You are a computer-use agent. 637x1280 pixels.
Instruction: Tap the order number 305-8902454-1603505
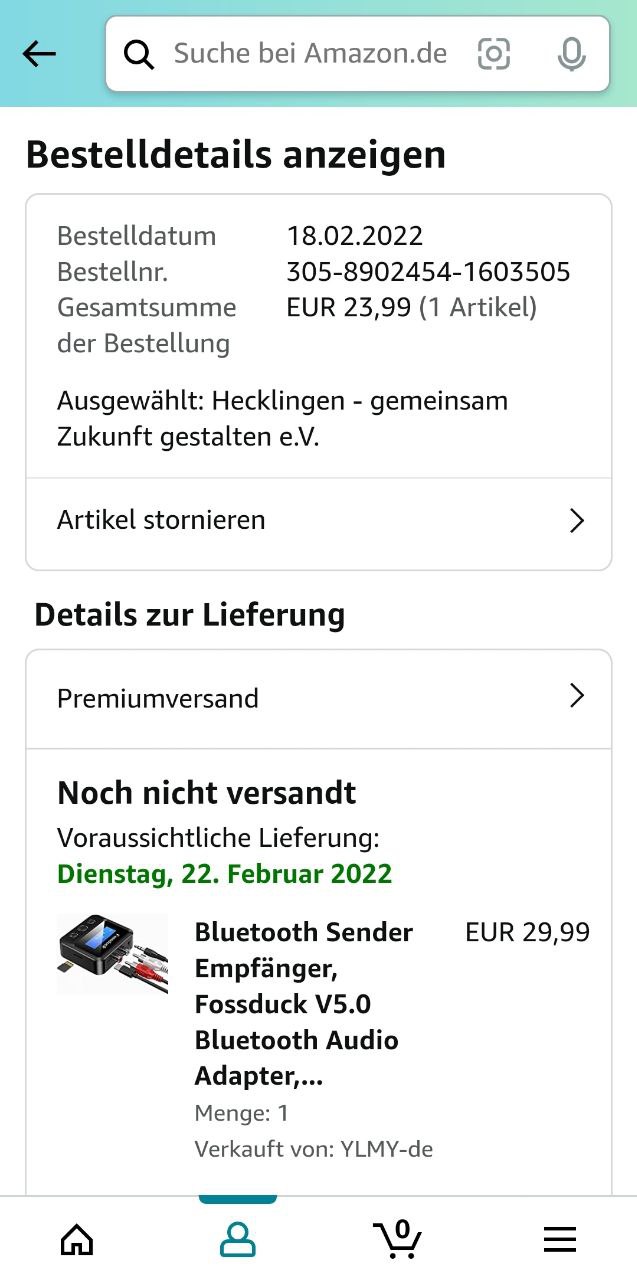tap(428, 272)
